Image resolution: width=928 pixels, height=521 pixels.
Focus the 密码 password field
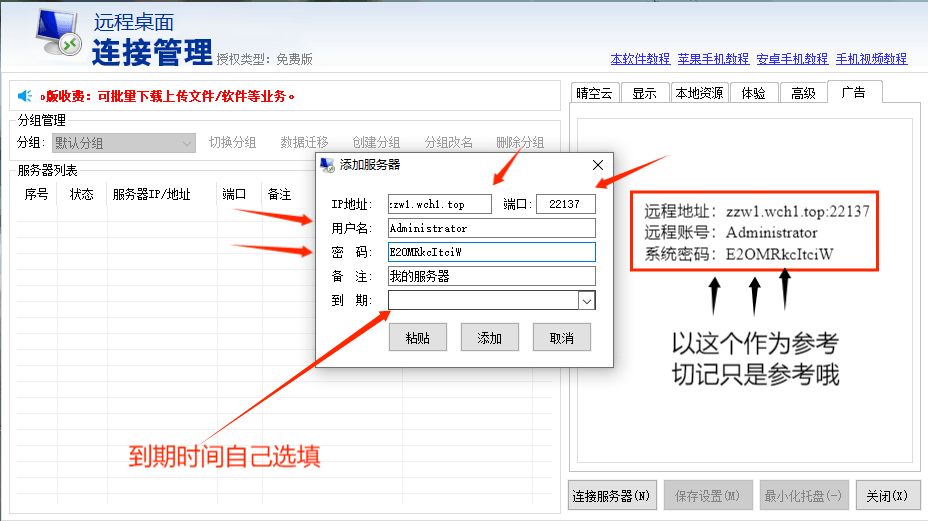pos(491,252)
